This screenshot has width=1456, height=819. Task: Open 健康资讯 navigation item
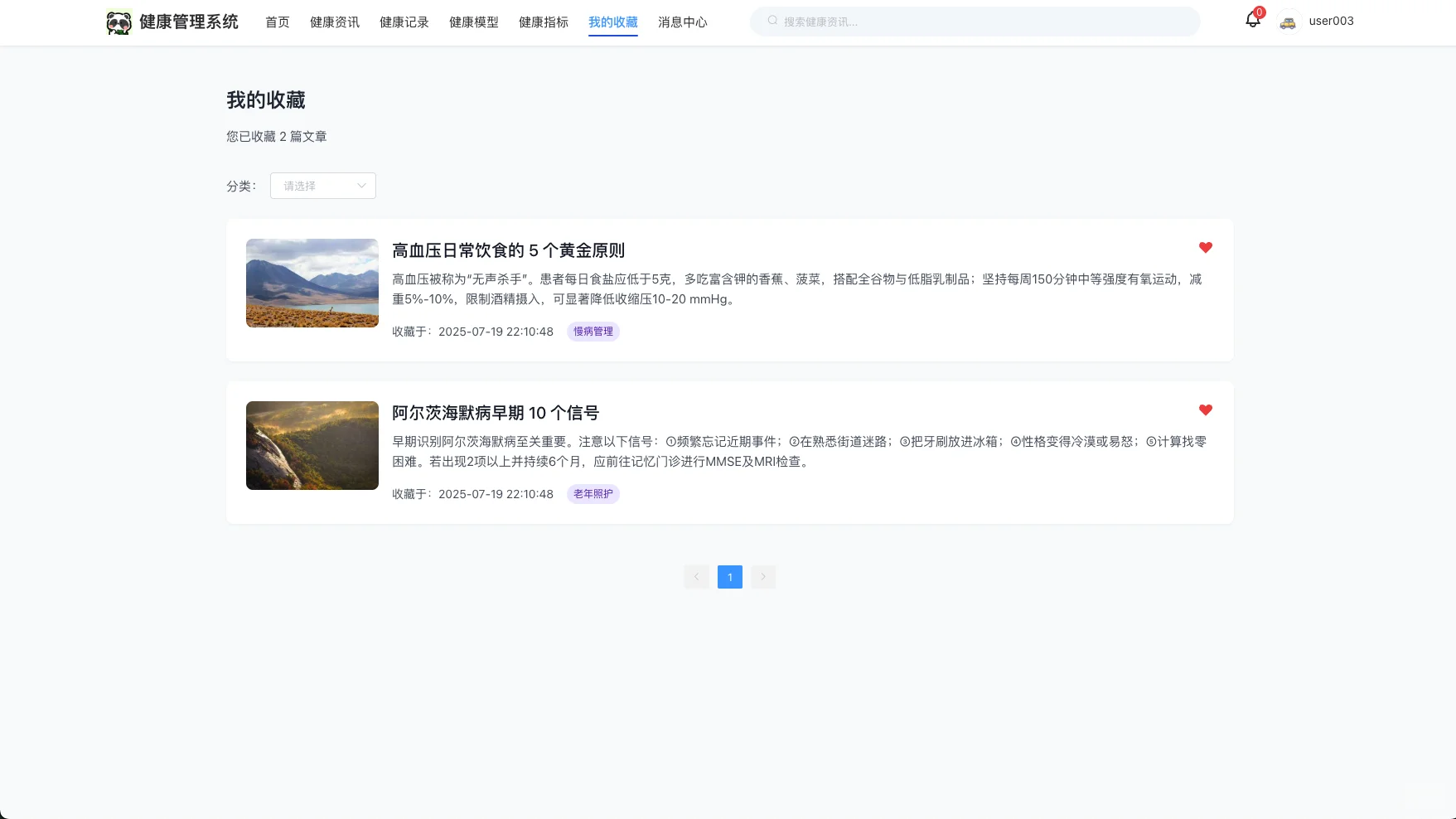[x=334, y=22]
